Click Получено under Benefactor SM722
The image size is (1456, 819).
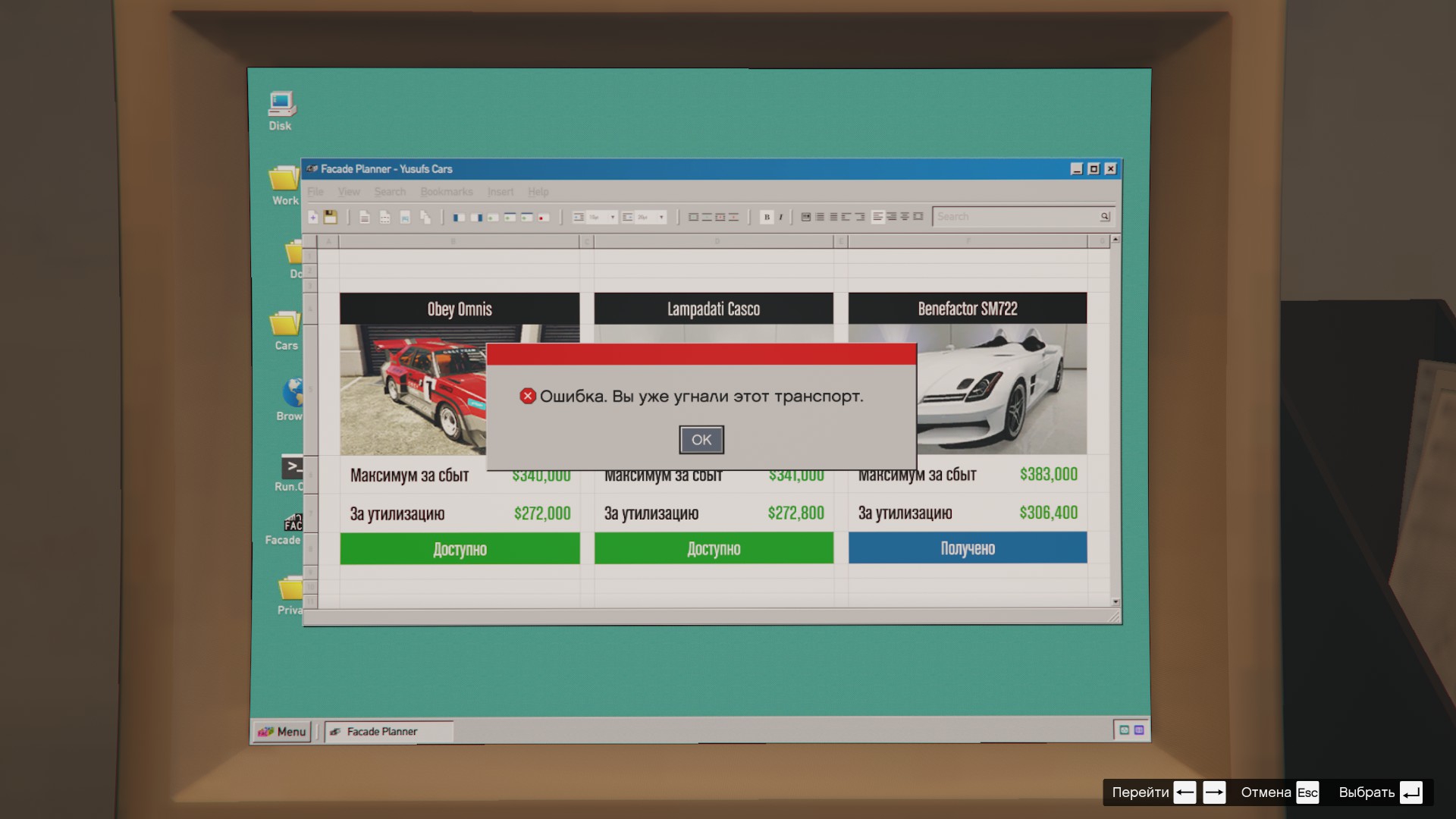[968, 548]
